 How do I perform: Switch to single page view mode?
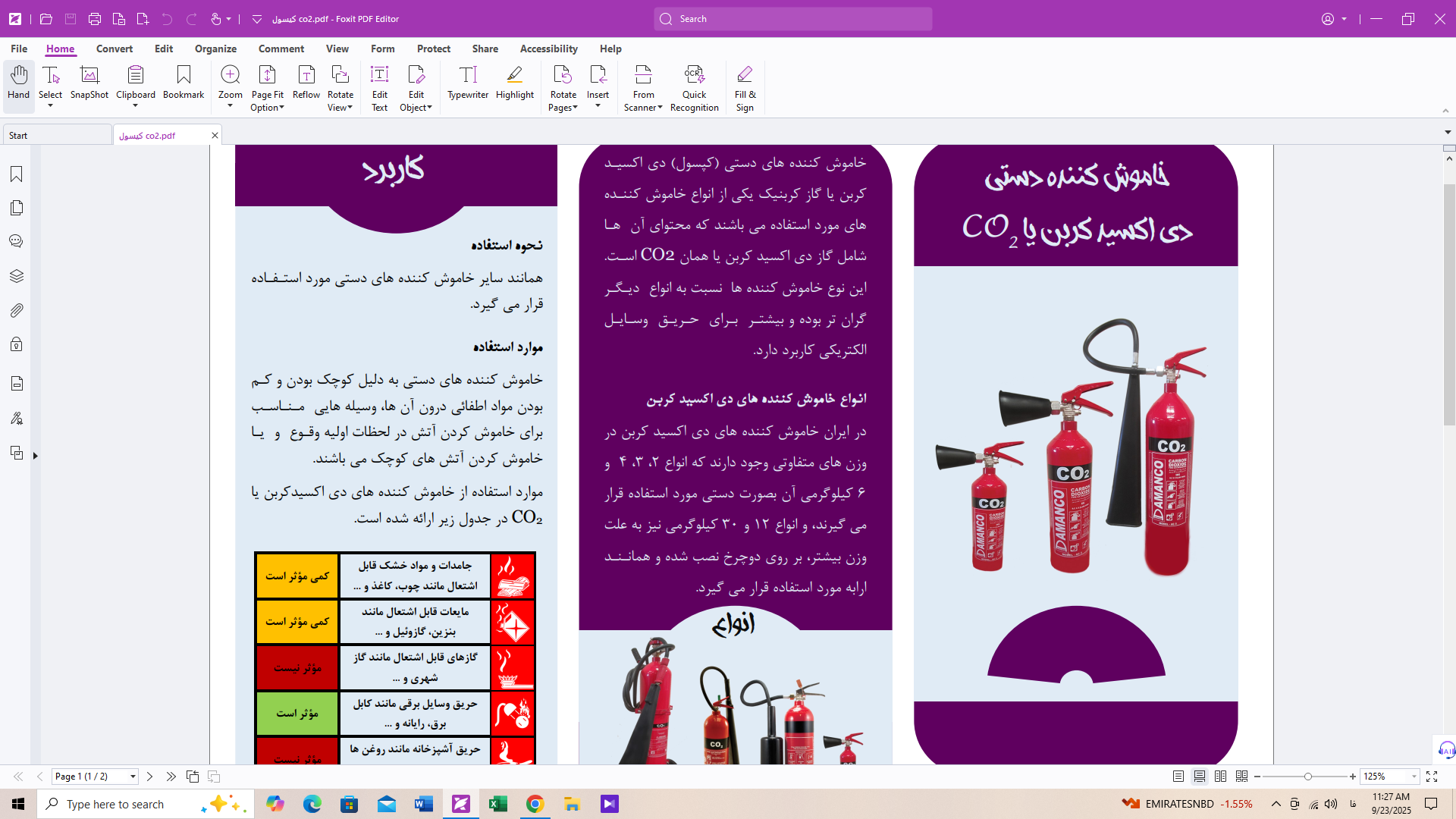(x=1178, y=777)
